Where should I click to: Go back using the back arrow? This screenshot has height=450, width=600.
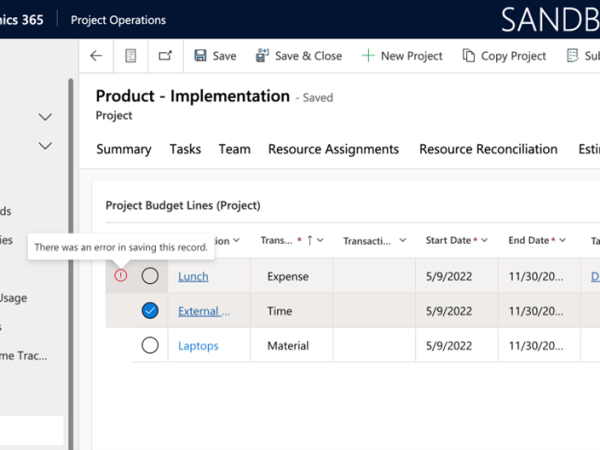pos(96,56)
